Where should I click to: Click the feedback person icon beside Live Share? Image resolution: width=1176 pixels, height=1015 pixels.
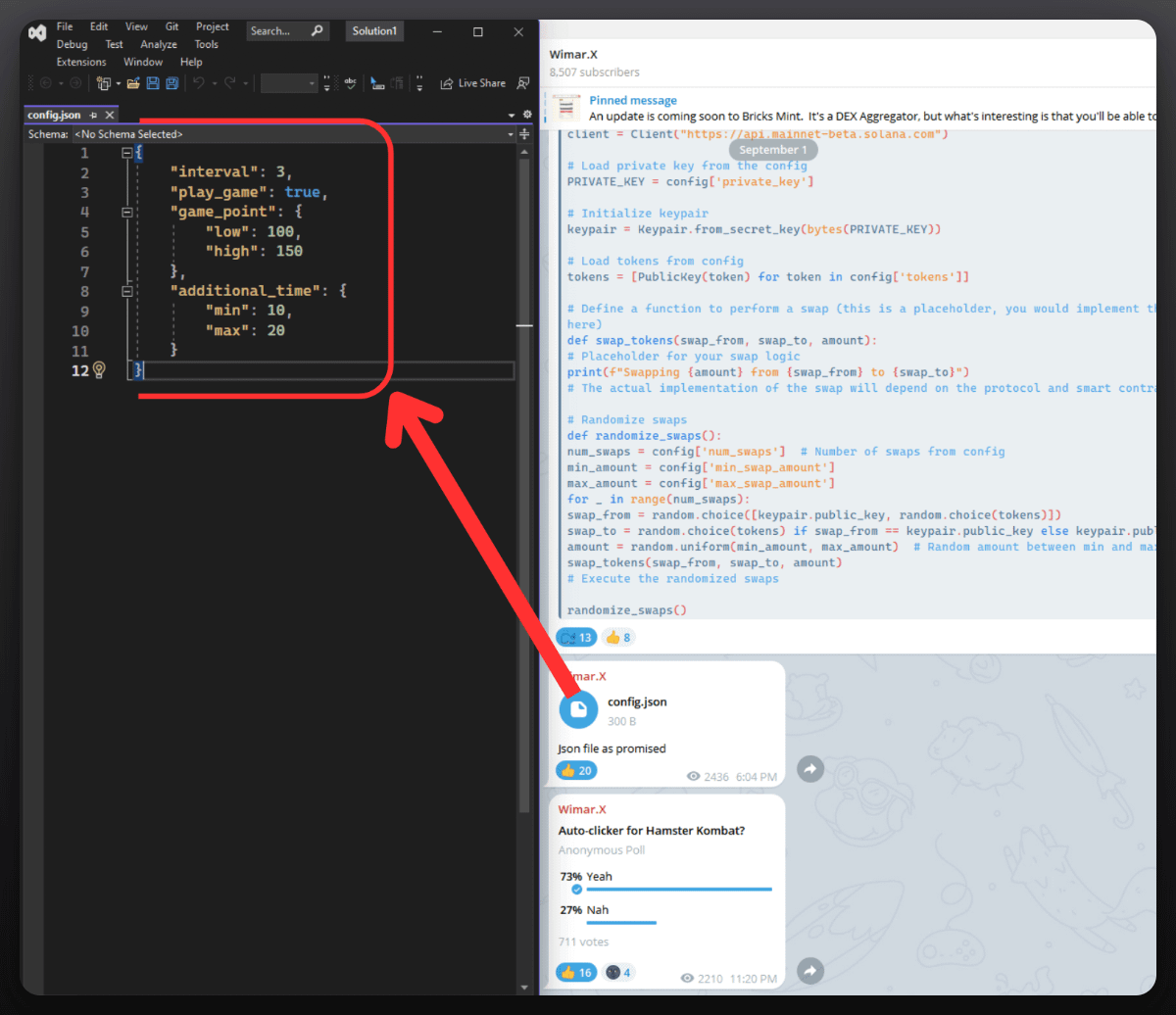point(524,83)
